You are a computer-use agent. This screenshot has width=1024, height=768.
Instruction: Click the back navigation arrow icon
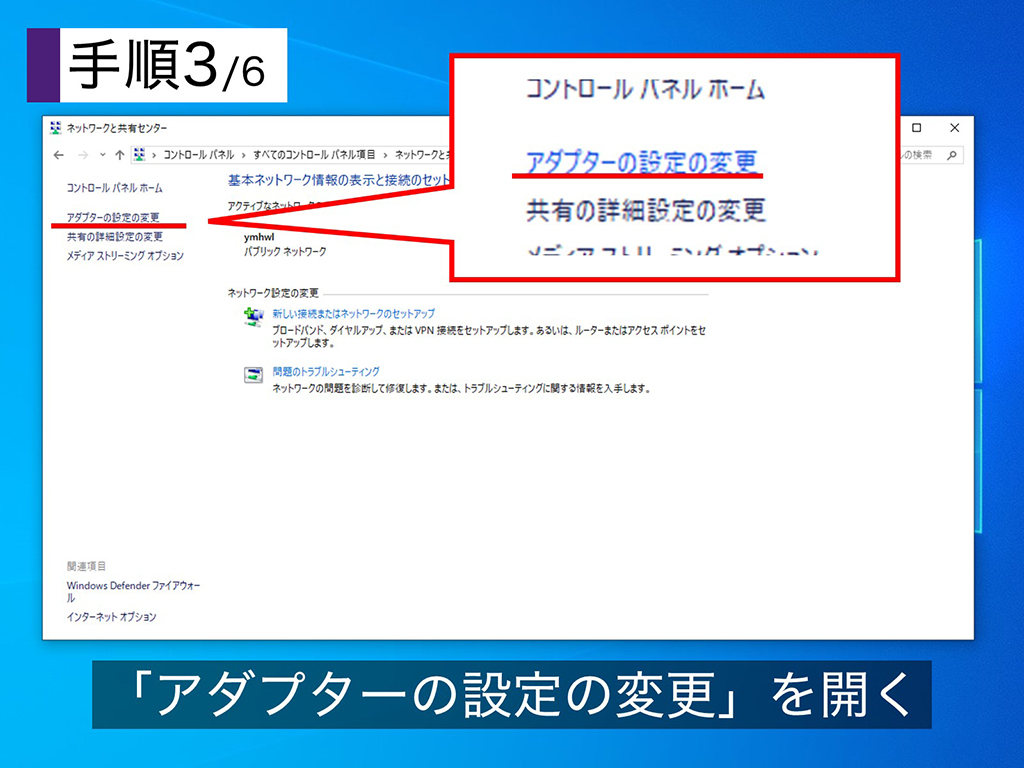click(x=57, y=155)
